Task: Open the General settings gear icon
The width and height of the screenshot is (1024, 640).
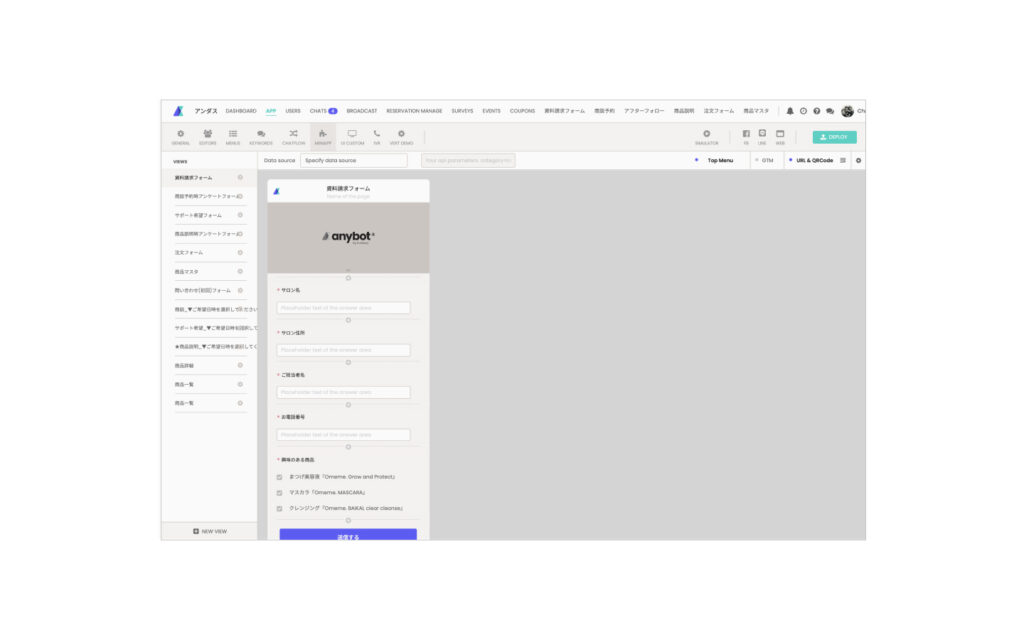Action: [180, 135]
